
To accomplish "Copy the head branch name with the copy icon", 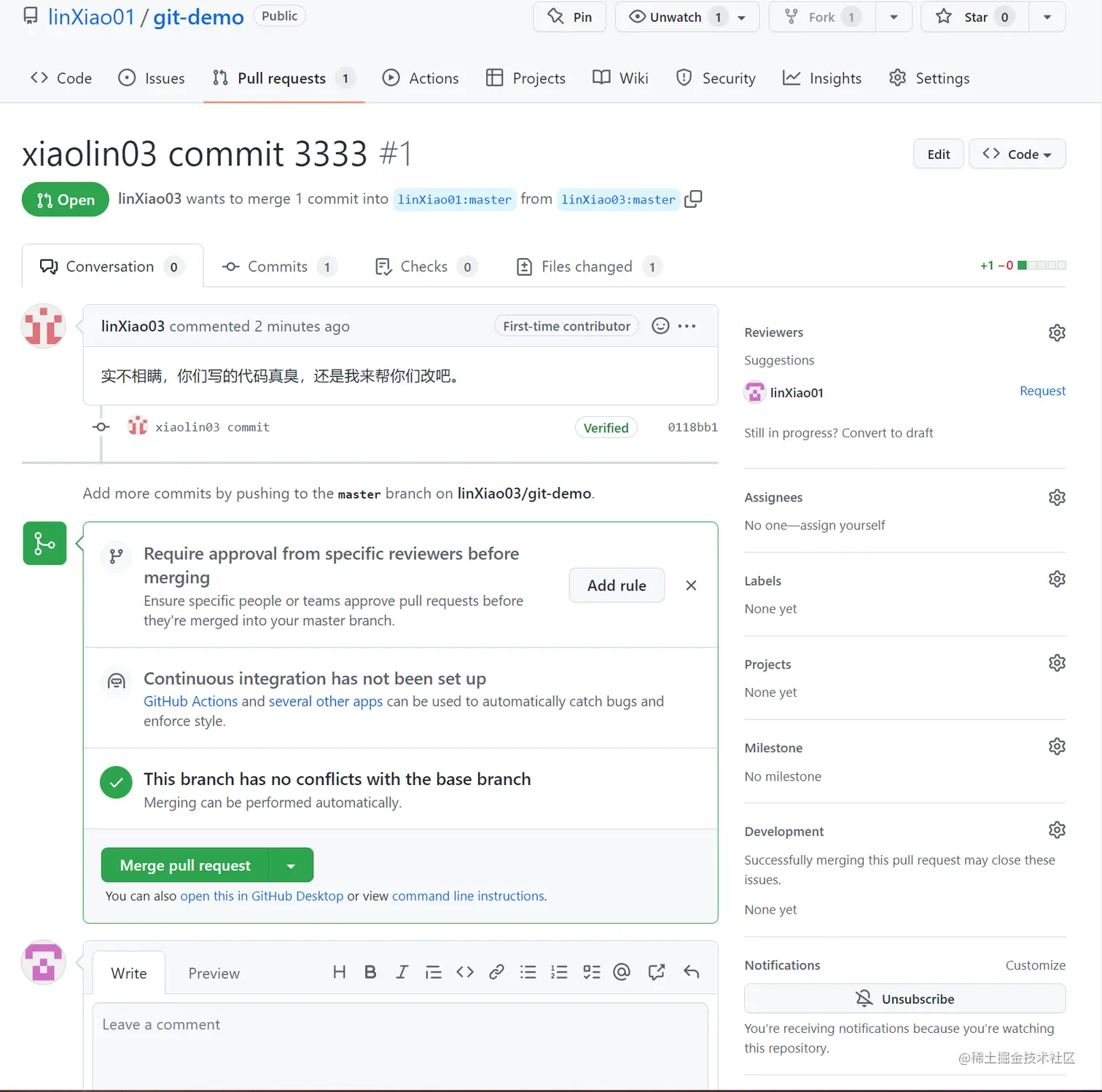I will [693, 199].
